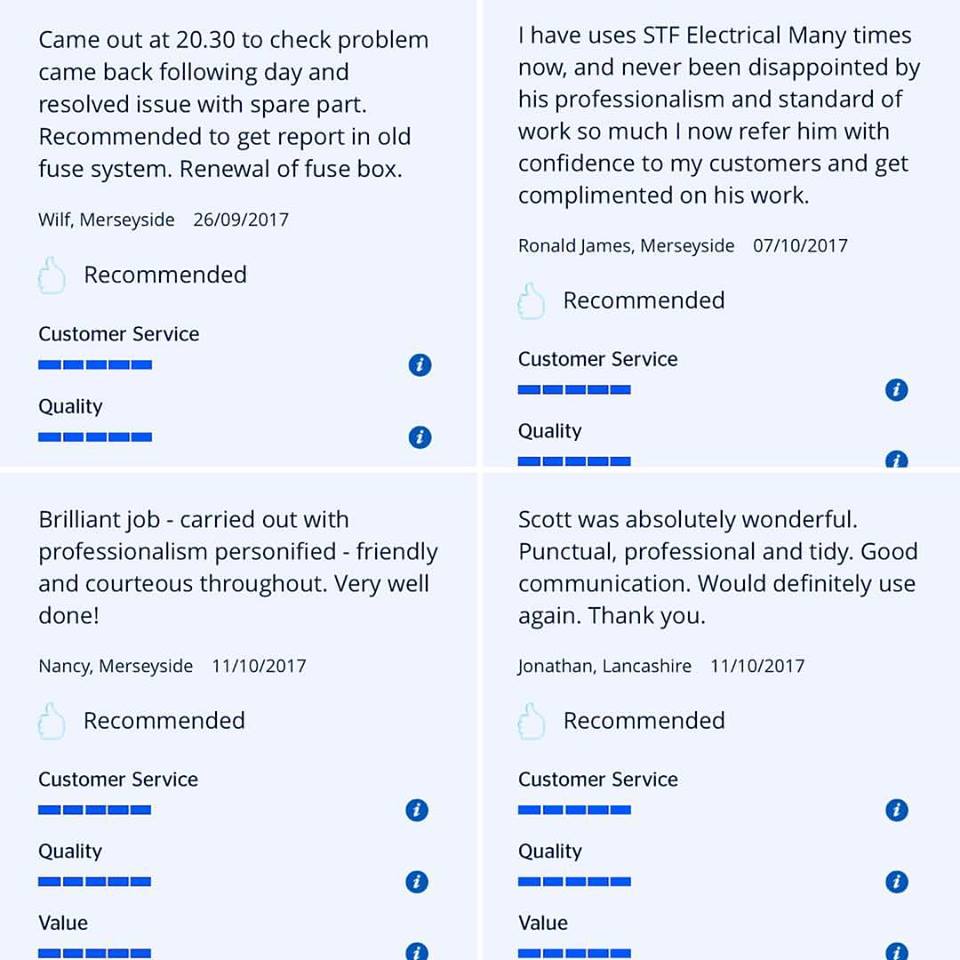960x960 pixels.
Task: Click Wilf's Customer Service rating bar
Action: tap(95, 365)
